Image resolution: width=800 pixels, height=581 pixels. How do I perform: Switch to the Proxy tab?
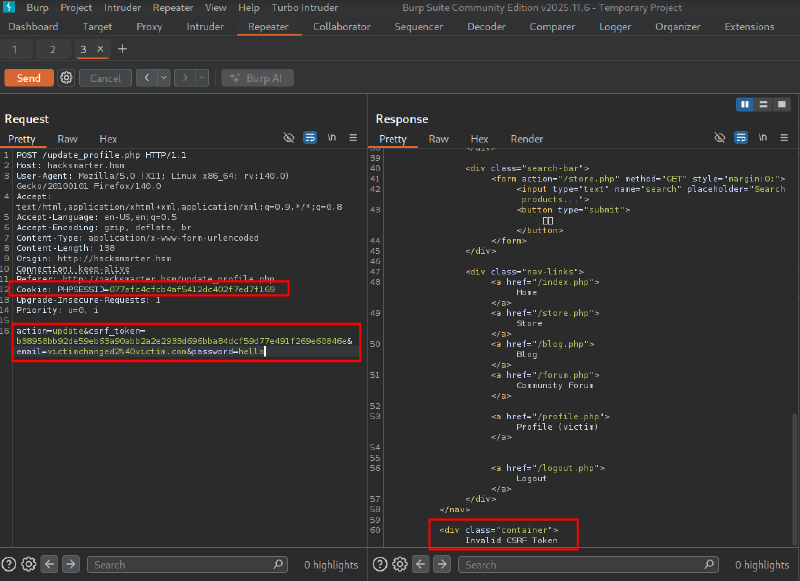[149, 27]
